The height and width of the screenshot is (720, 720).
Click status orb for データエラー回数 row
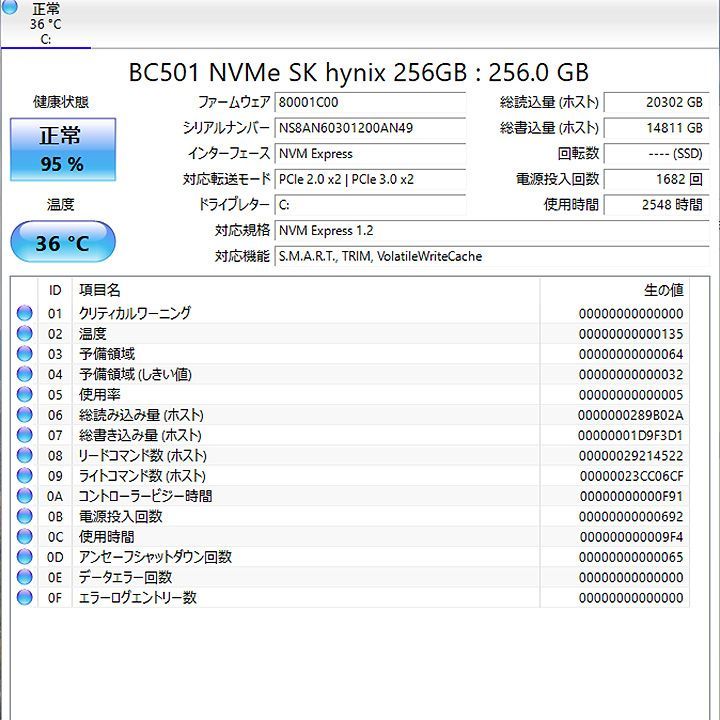click(24, 577)
